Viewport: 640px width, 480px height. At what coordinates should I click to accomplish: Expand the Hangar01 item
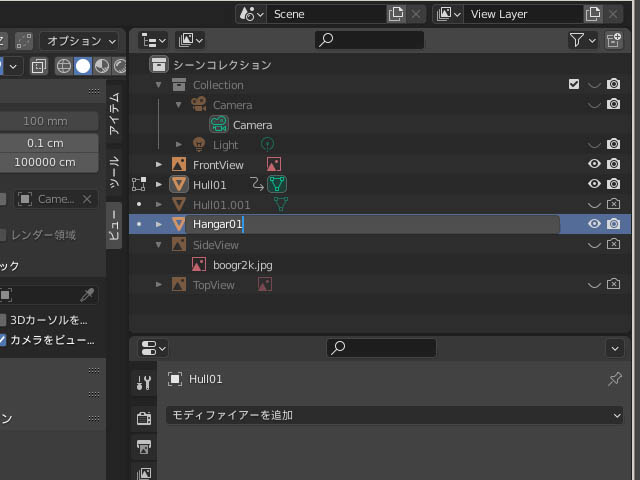159,224
